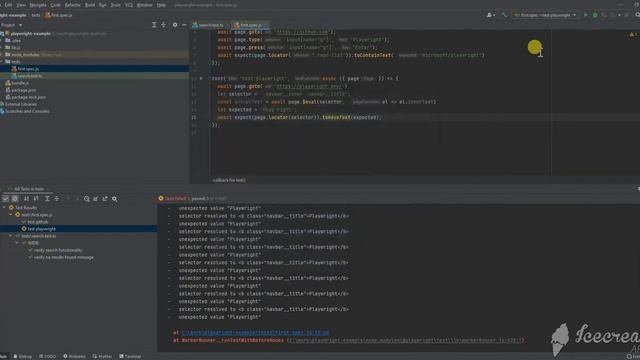Open the workerRunner.js stack trace link
The image size is (640, 360).
(406, 340)
